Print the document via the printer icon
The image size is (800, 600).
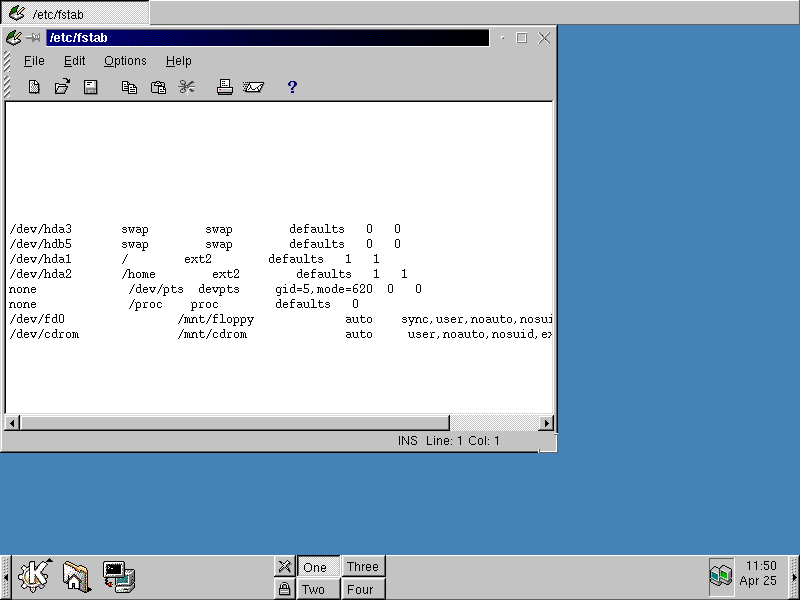click(x=226, y=87)
